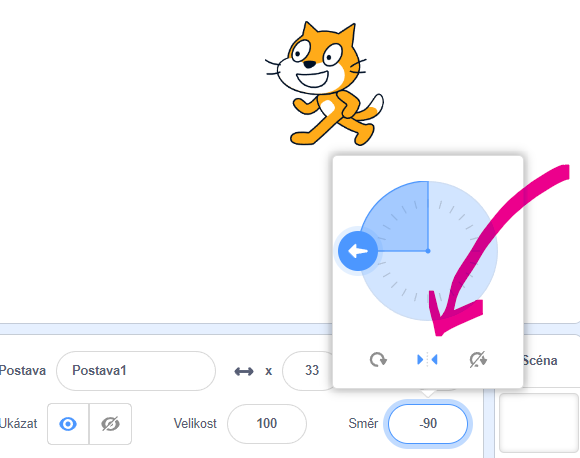Show the sprite using the eye button
This screenshot has width=580, height=458.
pyautogui.click(x=68, y=424)
